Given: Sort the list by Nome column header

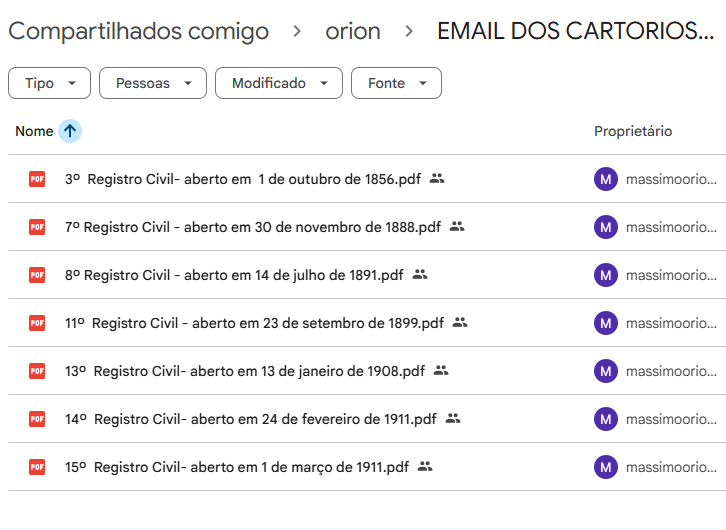Looking at the screenshot, I should [x=34, y=131].
